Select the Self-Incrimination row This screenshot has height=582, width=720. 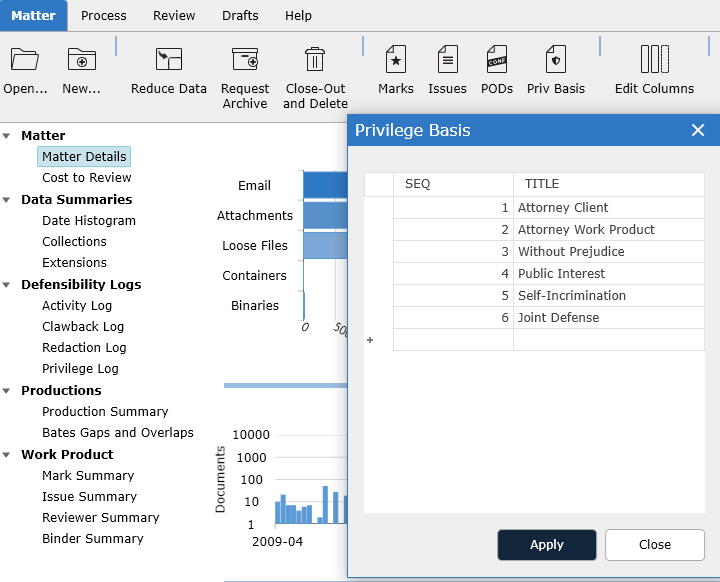(x=549, y=296)
